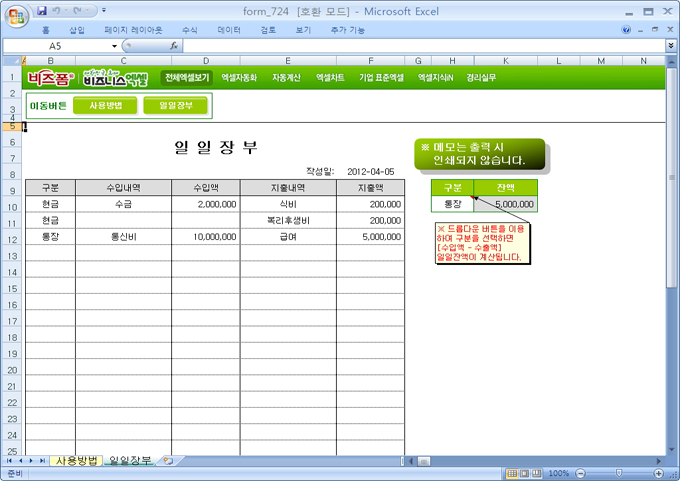Click the insert new worksheet icon
The height and width of the screenshot is (481, 680).
click(168, 461)
